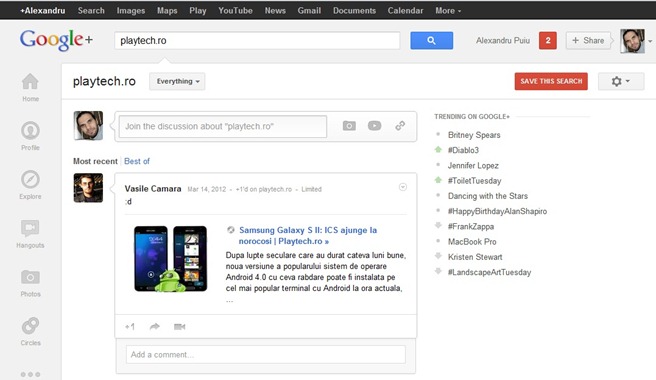This screenshot has width=656, height=380.
Task: Open the Jennifer Lopez trending topic
Action: [473, 165]
